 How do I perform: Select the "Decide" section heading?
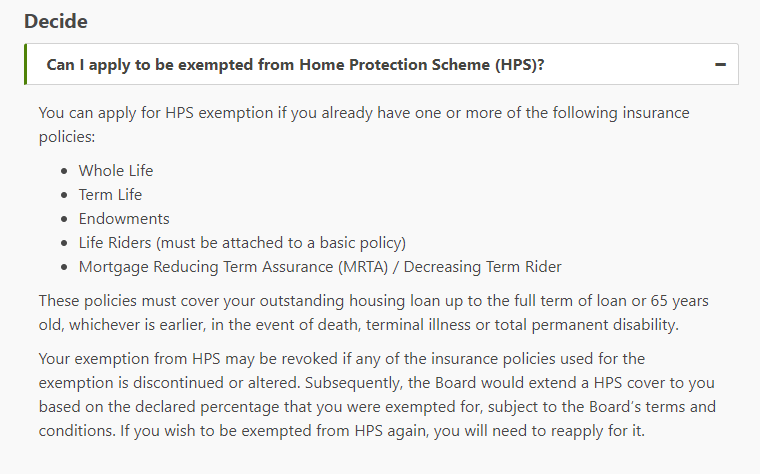[56, 21]
